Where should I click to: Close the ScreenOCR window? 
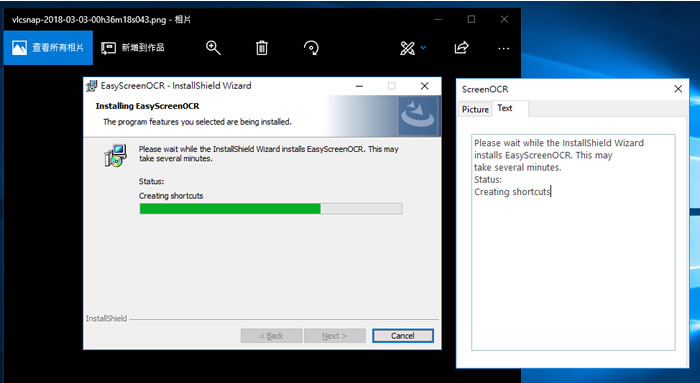tap(678, 89)
